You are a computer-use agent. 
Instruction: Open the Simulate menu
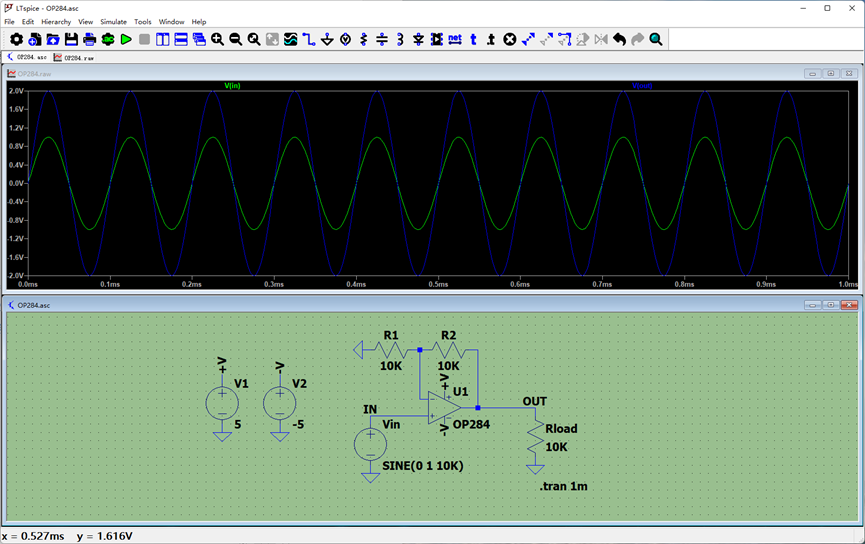pyautogui.click(x=113, y=22)
